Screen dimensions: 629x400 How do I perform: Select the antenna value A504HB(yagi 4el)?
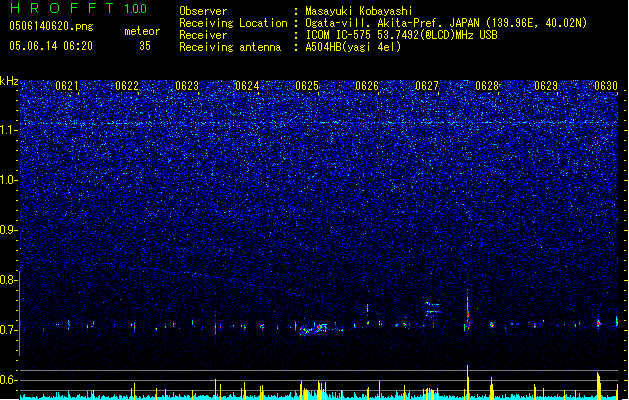point(353,47)
